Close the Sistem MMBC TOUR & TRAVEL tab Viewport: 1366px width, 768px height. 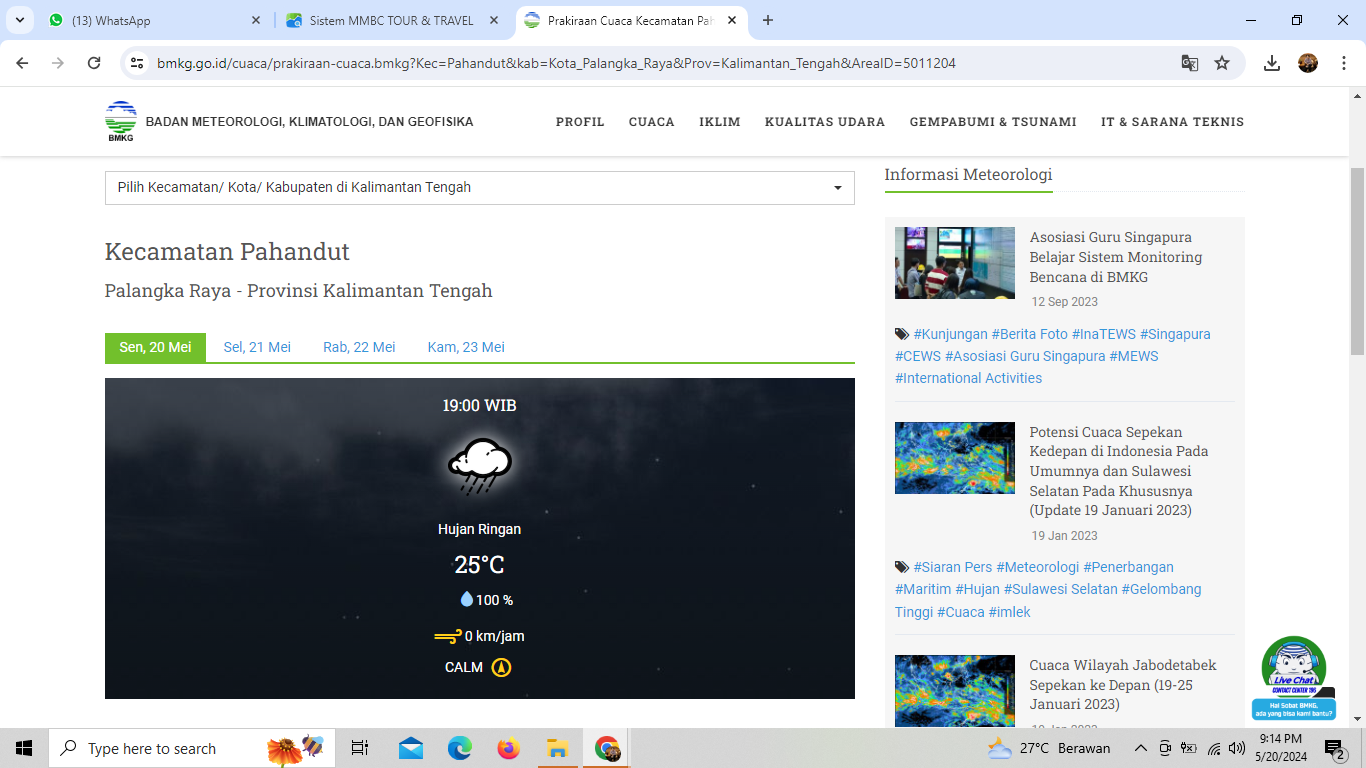coord(494,20)
